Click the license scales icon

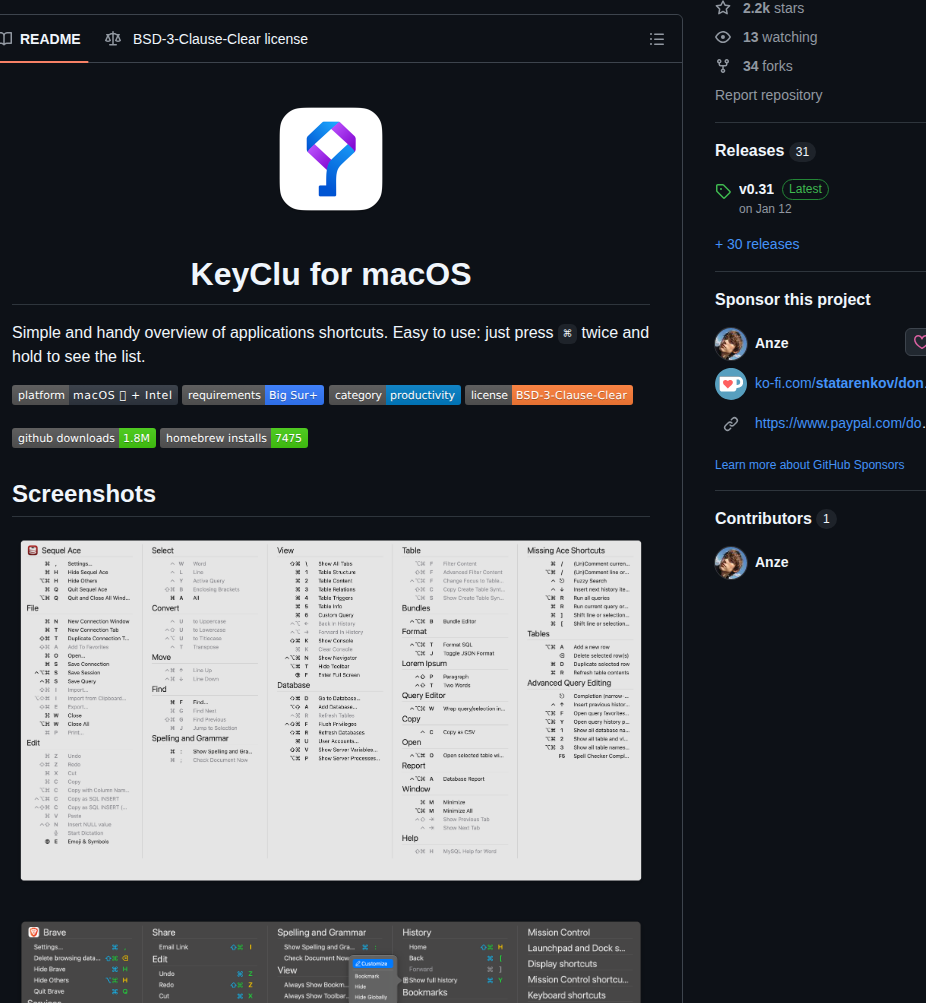coord(113,39)
